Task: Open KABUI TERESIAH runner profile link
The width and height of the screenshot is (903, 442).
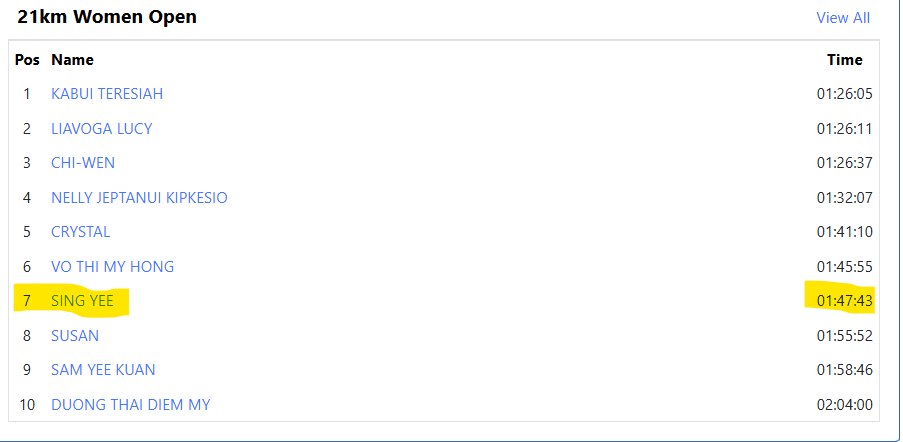Action: coord(107,94)
